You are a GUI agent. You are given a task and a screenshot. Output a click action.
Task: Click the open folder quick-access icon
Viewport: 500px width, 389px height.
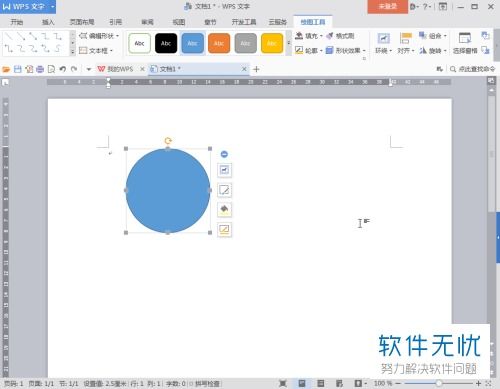click(6, 69)
